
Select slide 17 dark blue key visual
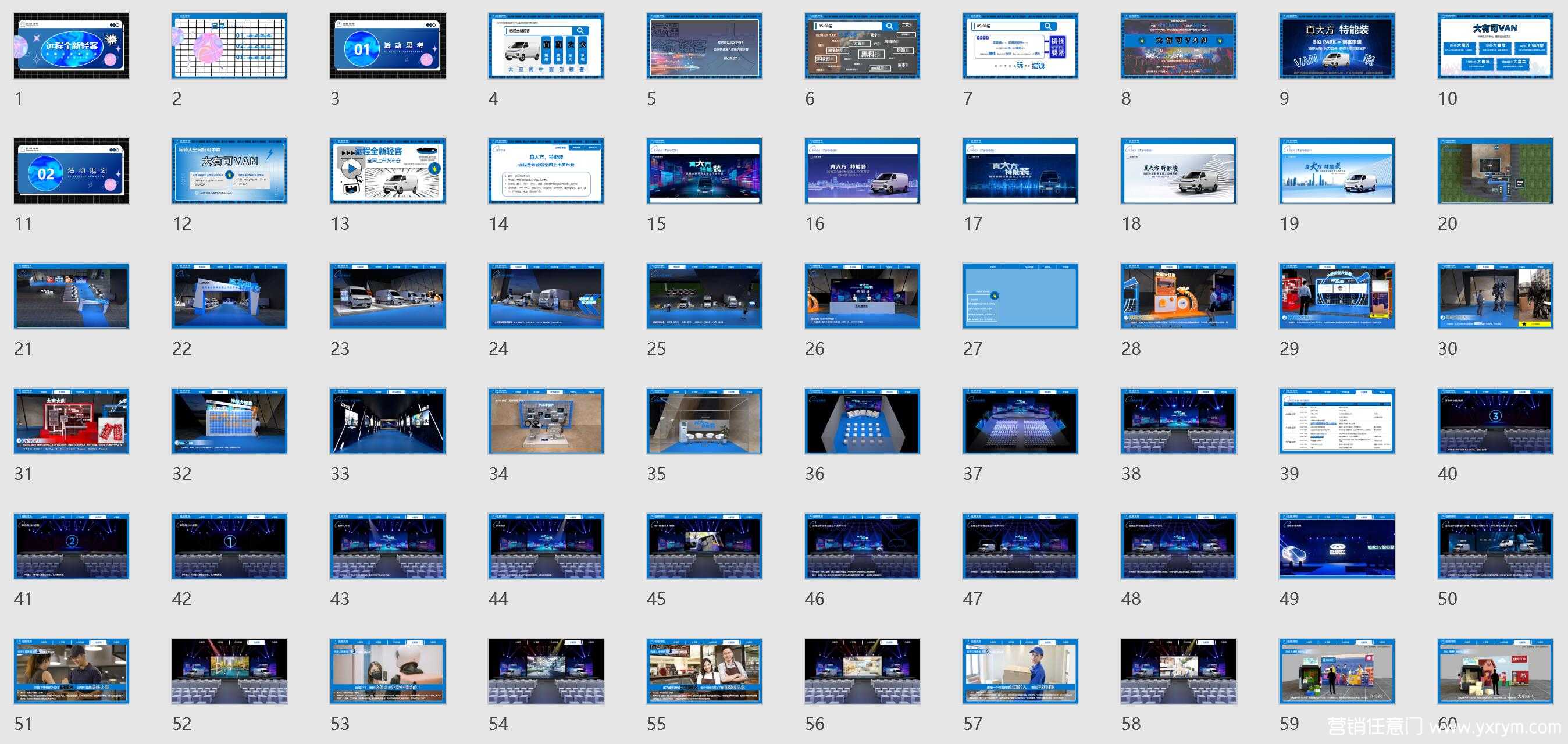pos(1021,171)
